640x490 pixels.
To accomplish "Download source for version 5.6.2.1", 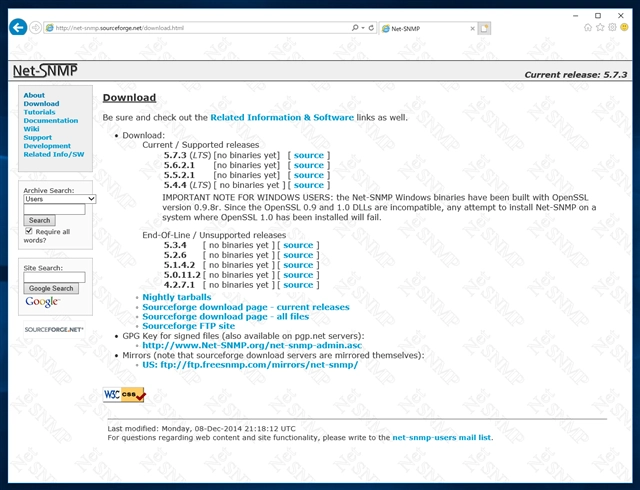I will pyautogui.click(x=309, y=165).
